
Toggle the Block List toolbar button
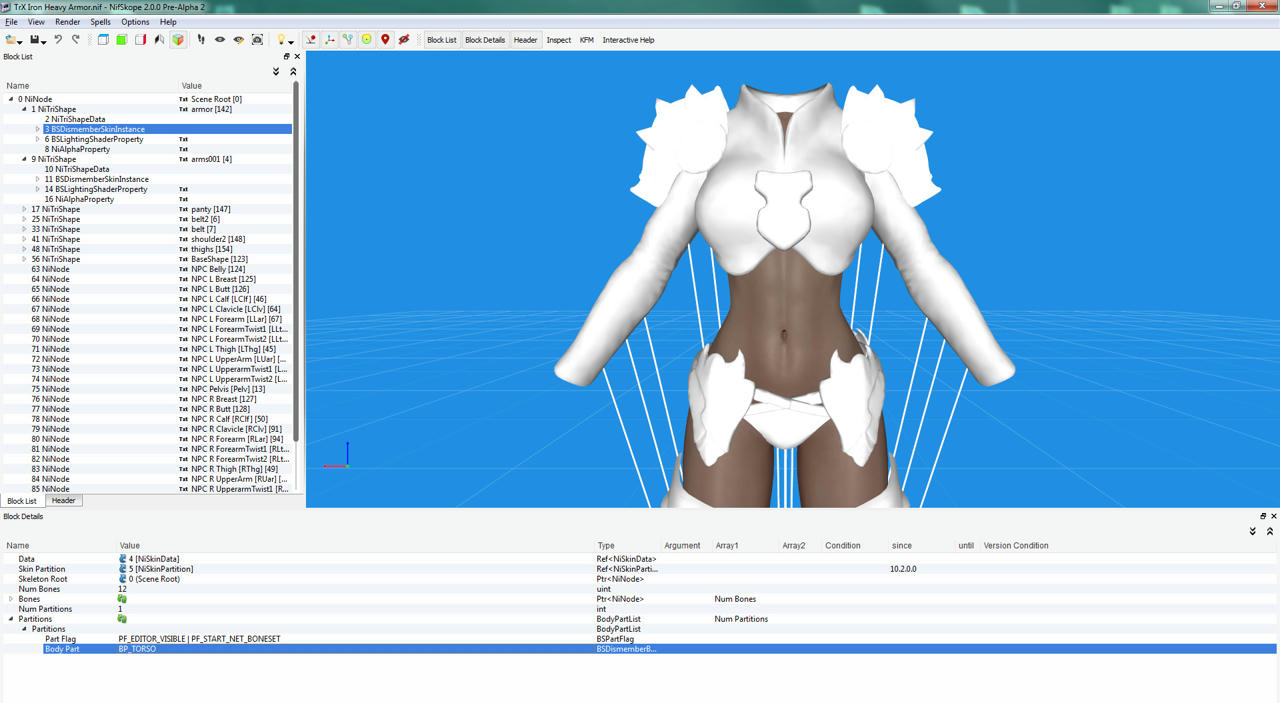tap(441, 40)
